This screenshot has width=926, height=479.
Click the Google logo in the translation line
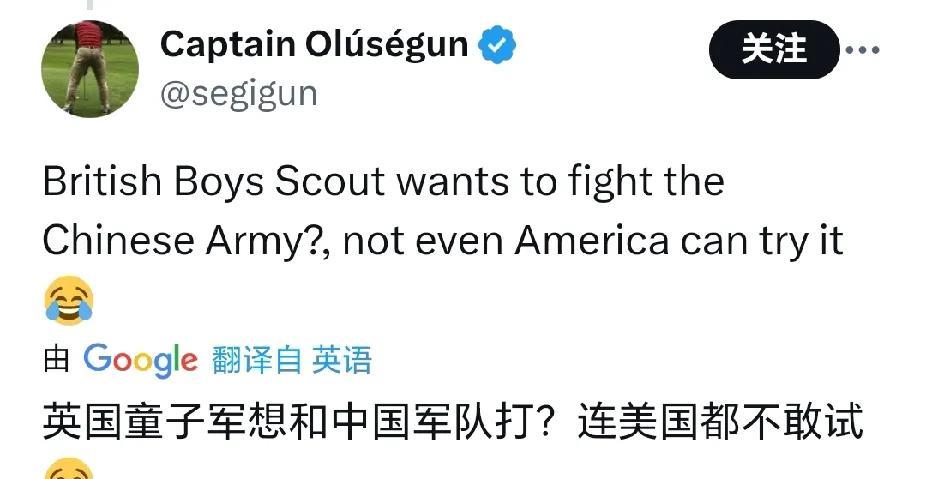(140, 359)
